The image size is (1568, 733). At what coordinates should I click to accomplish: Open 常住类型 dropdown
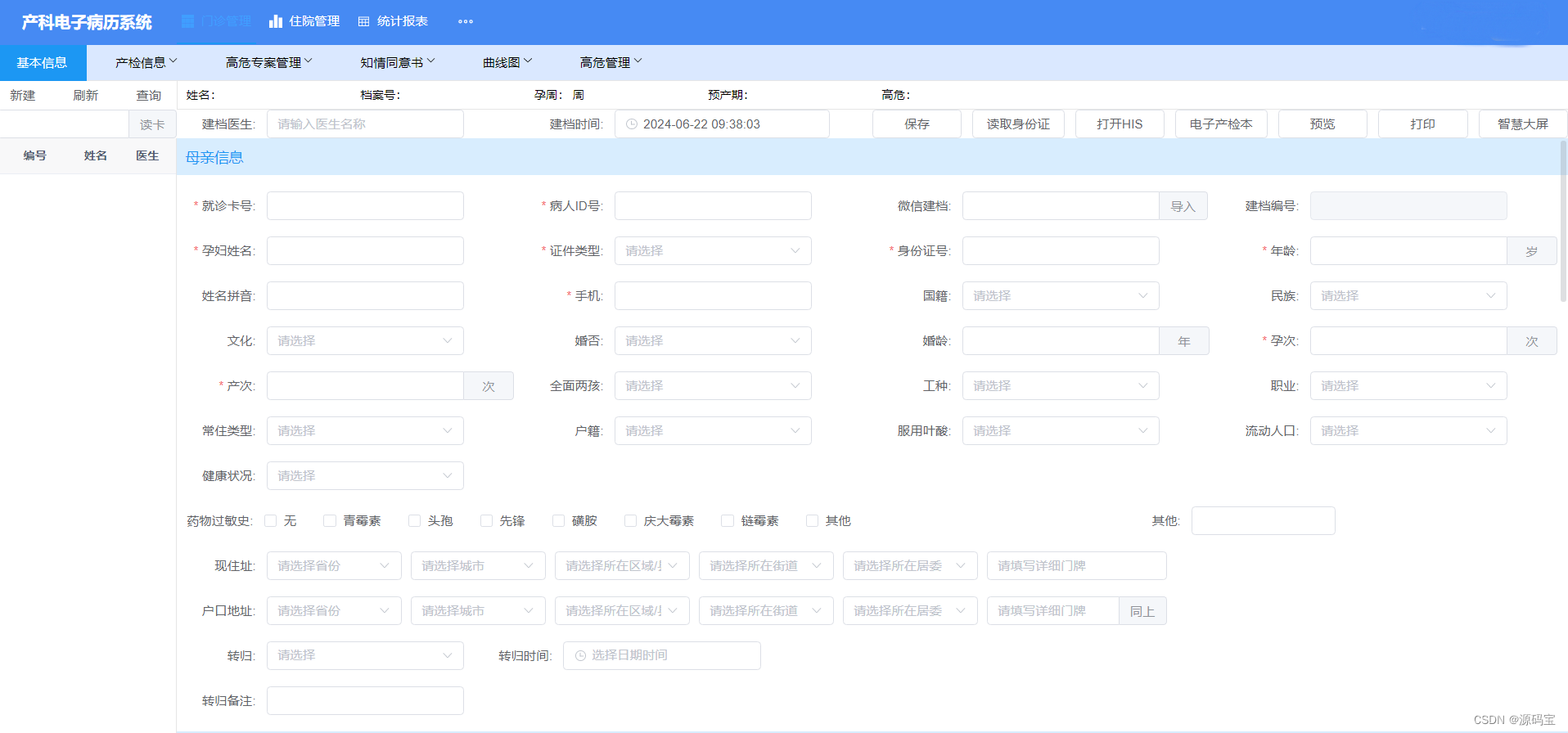coord(365,431)
